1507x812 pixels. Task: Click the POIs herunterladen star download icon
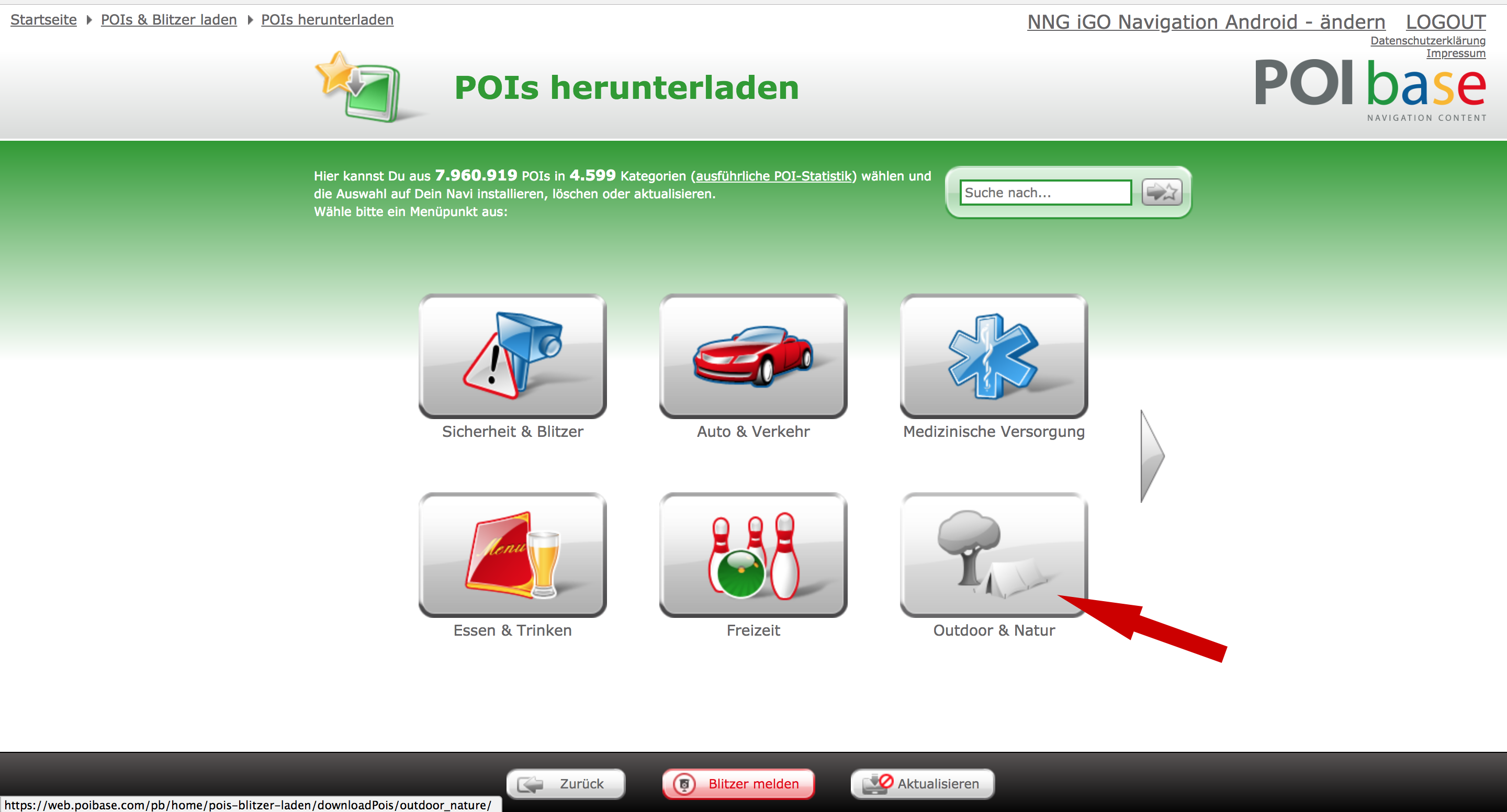point(359,86)
